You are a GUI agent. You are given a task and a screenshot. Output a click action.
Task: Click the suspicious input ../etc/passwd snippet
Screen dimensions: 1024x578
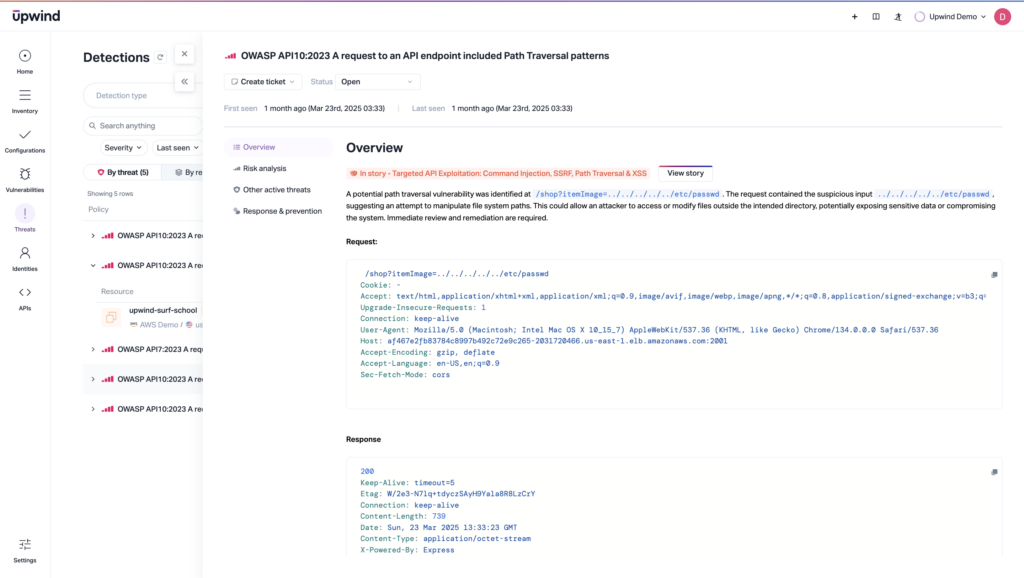pos(933,194)
